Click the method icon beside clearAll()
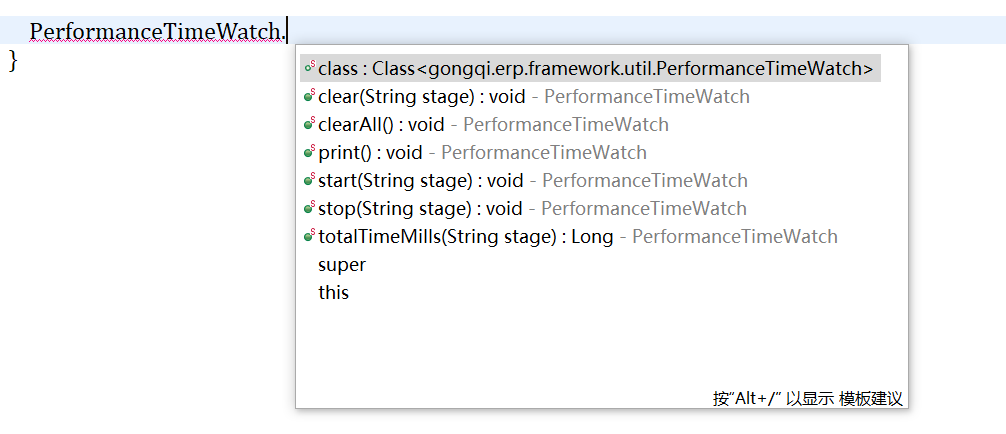 [310, 124]
